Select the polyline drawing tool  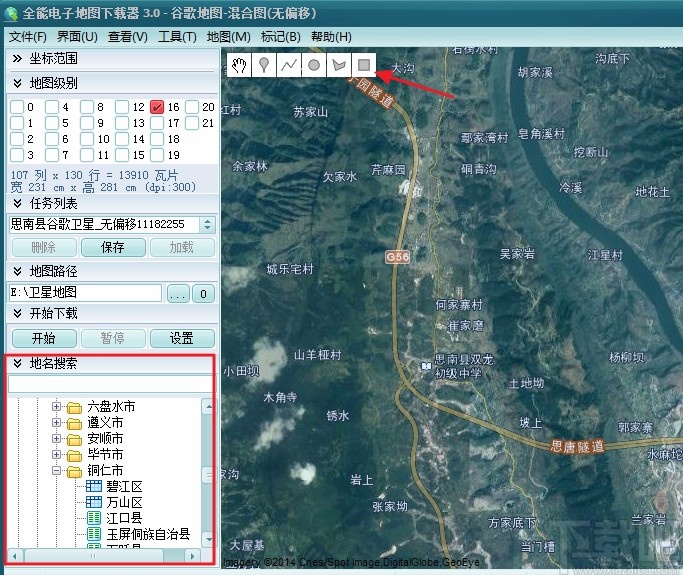point(289,65)
